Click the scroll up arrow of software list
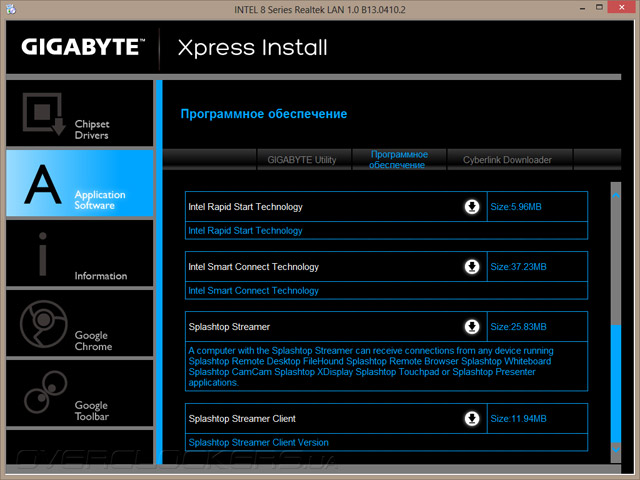Screen dimensions: 640x480 click(x=616, y=196)
